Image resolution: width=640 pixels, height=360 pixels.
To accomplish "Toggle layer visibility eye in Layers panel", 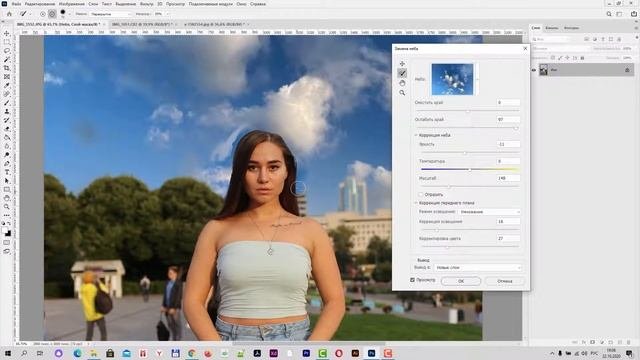I will [x=533, y=70].
